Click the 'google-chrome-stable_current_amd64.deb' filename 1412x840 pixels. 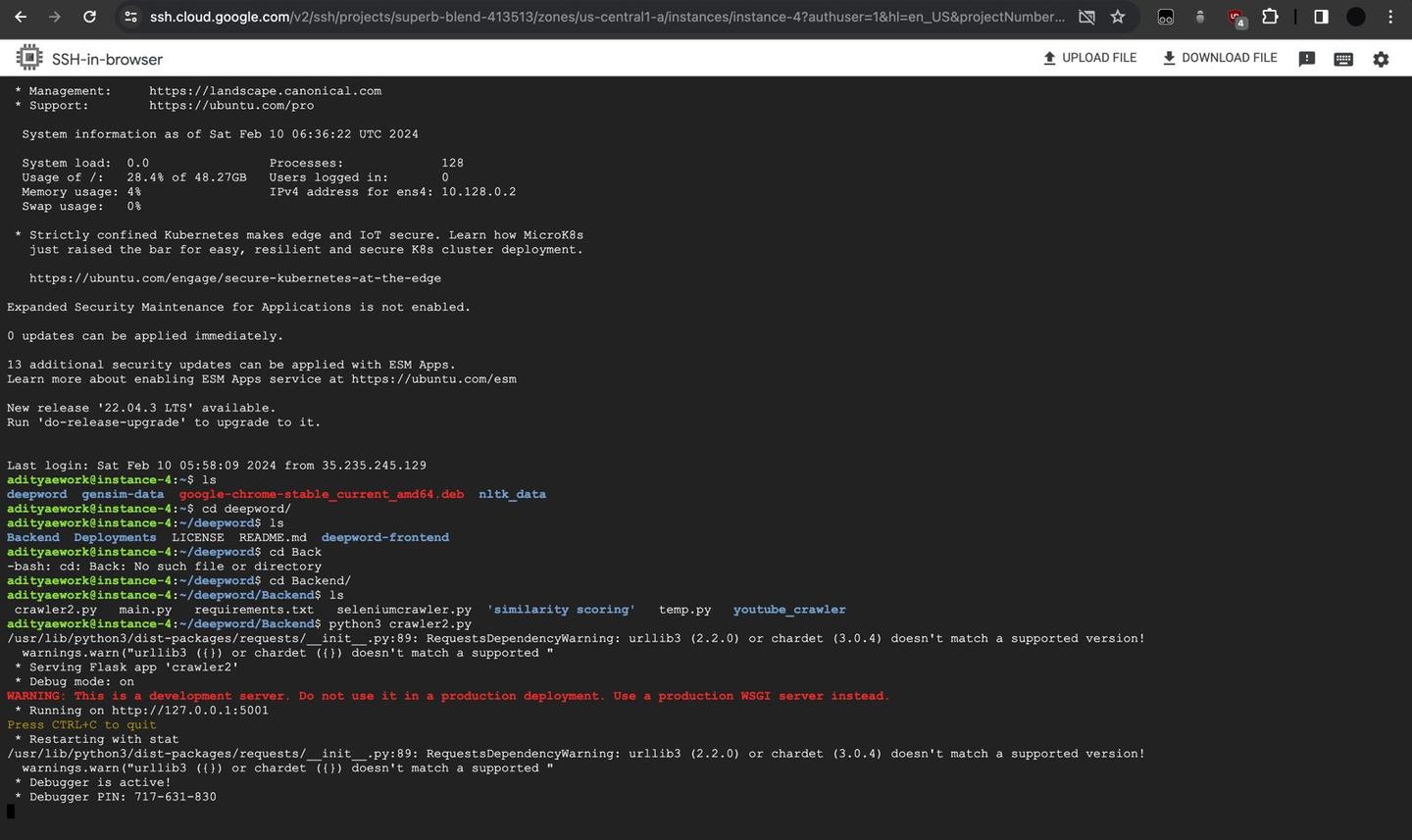tap(322, 494)
